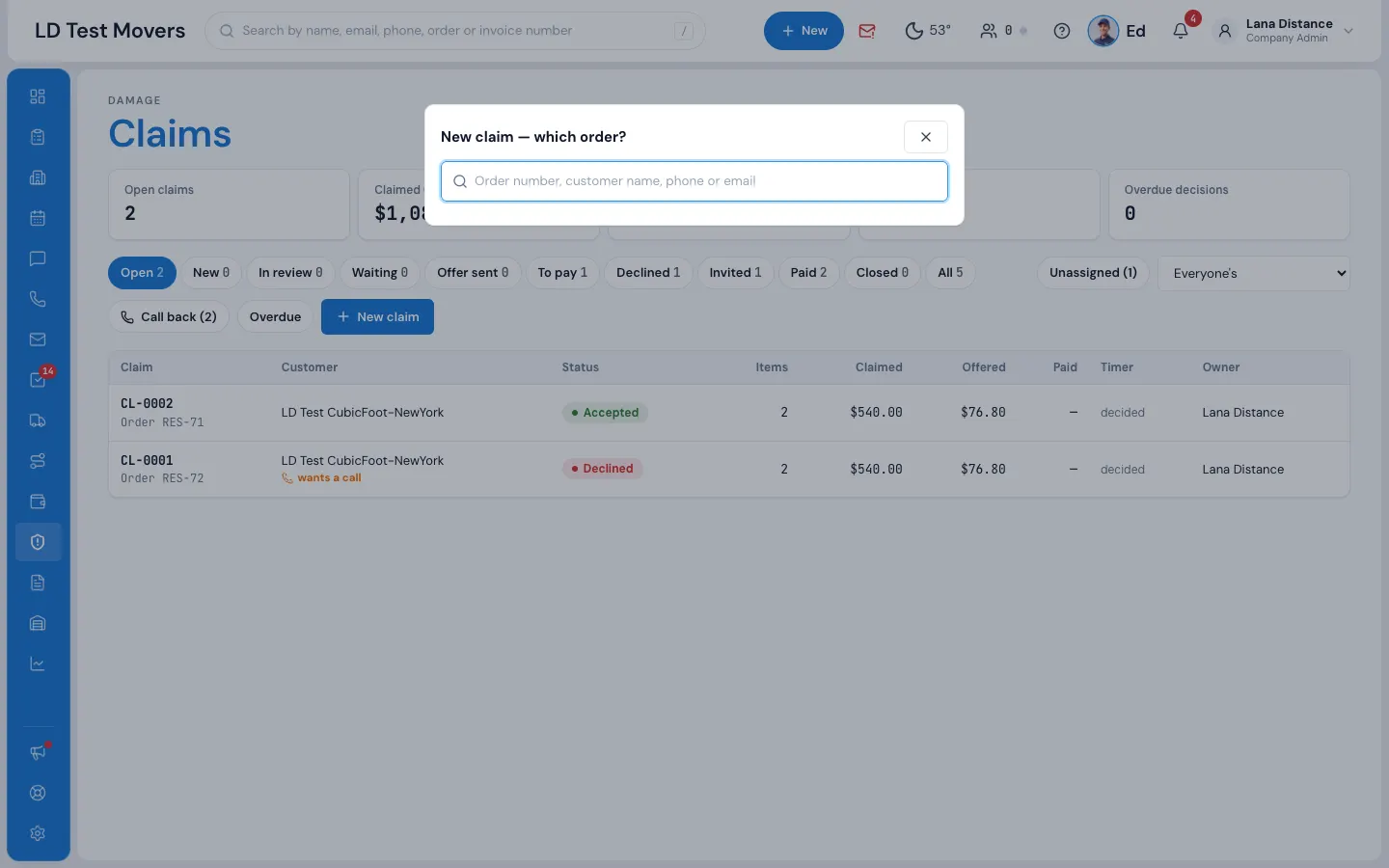Open the calendar icon in sidebar
This screenshot has width=1389, height=868.
click(38, 218)
